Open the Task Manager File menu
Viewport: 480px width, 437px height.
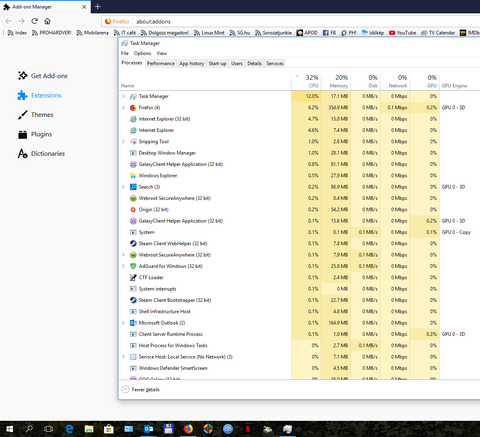[x=125, y=53]
